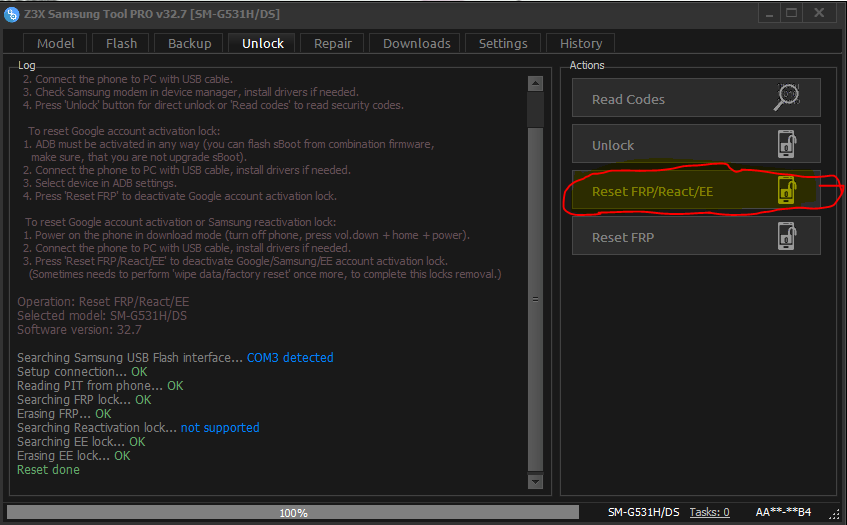Click the phone padlock icon on Unlock
847x525 pixels.
pyautogui.click(x=787, y=144)
